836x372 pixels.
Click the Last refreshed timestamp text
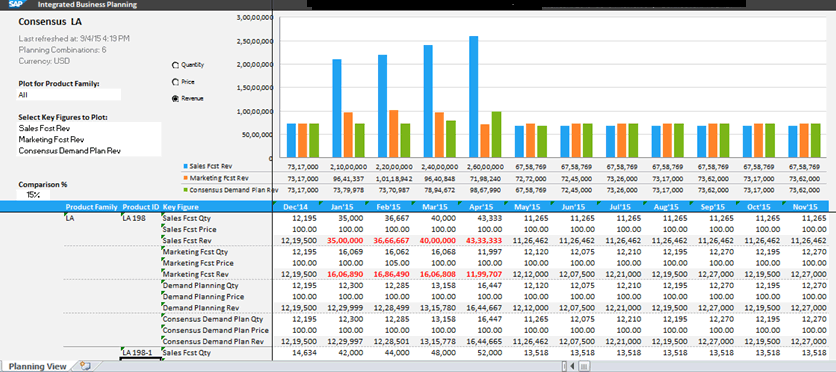tap(74, 38)
